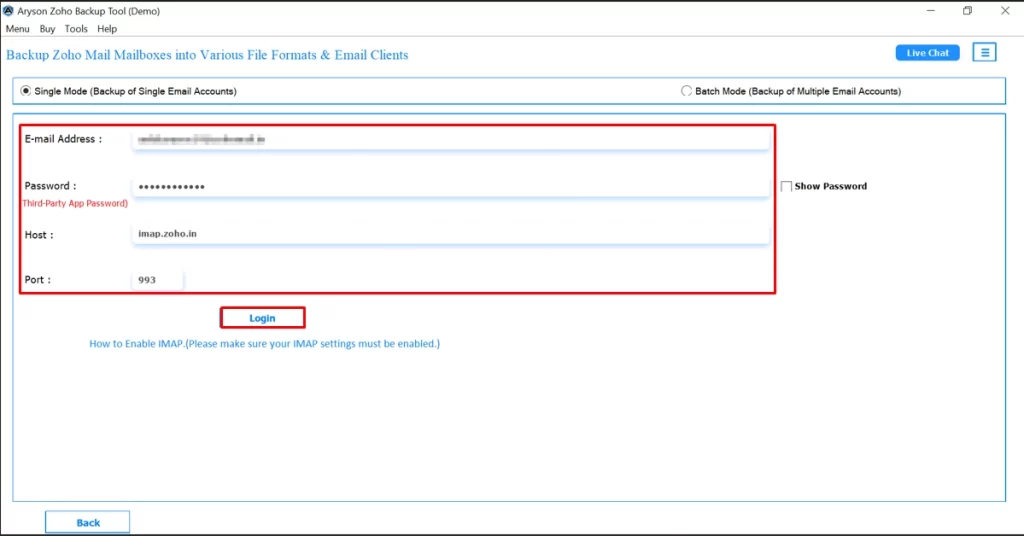The height and width of the screenshot is (536, 1024).
Task: Close the Aryson Zoho Backup Tool window
Action: (1005, 10)
